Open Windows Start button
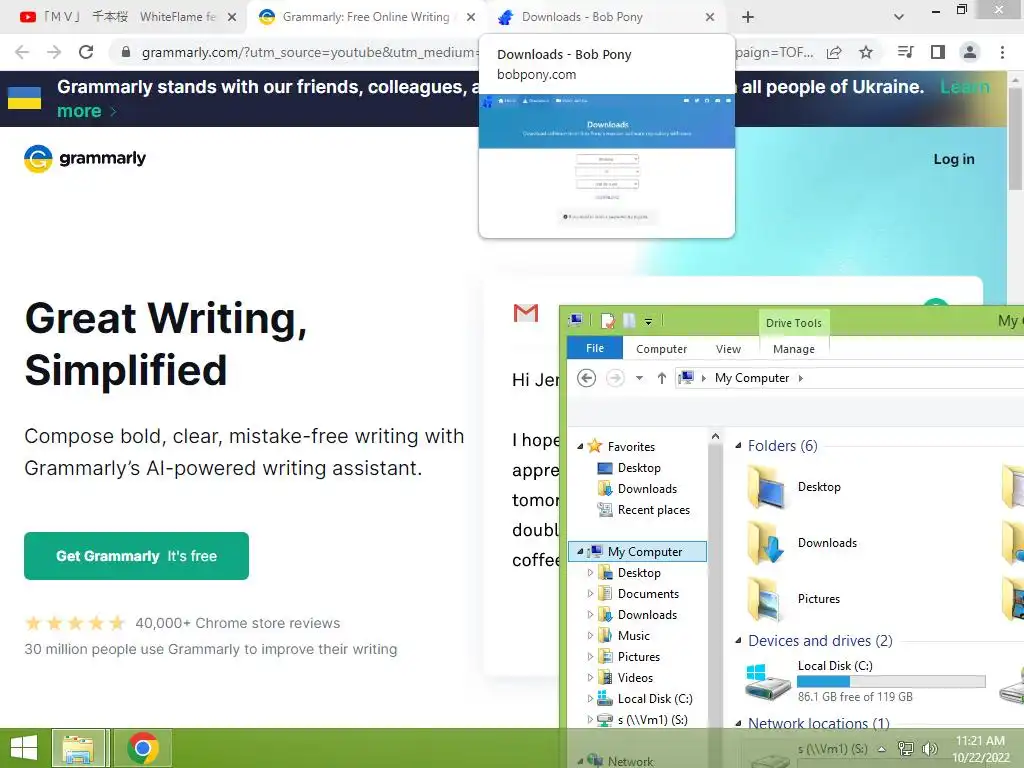The height and width of the screenshot is (768, 1024). pos(24,748)
